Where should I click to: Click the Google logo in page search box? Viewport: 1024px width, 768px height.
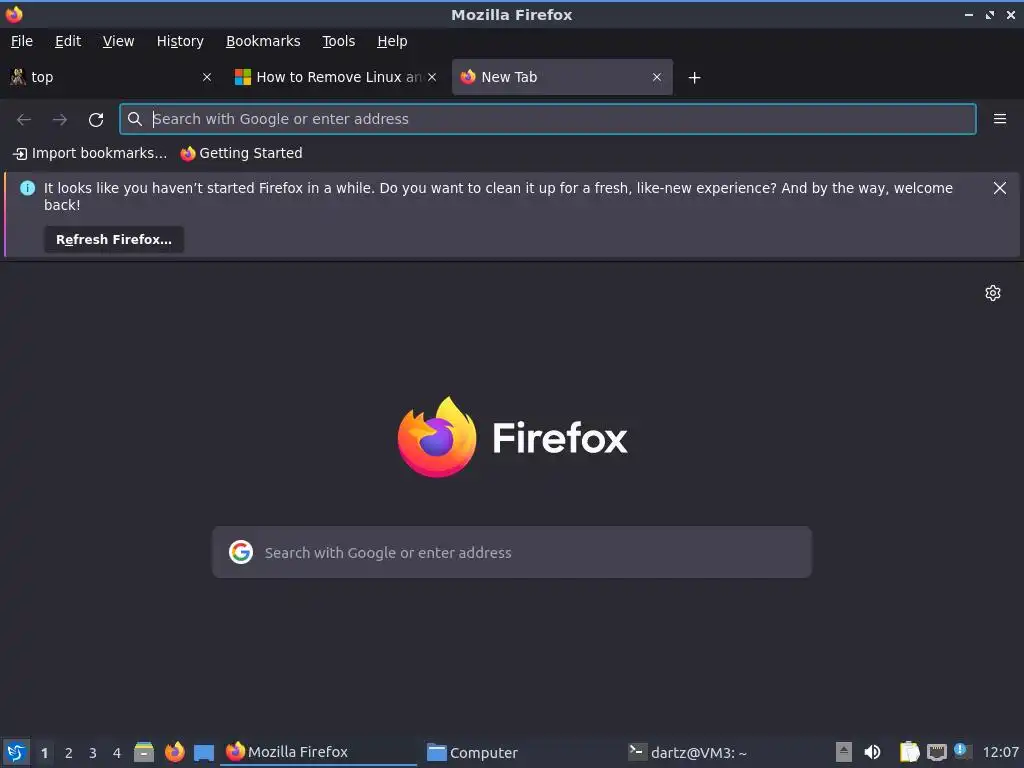click(241, 552)
